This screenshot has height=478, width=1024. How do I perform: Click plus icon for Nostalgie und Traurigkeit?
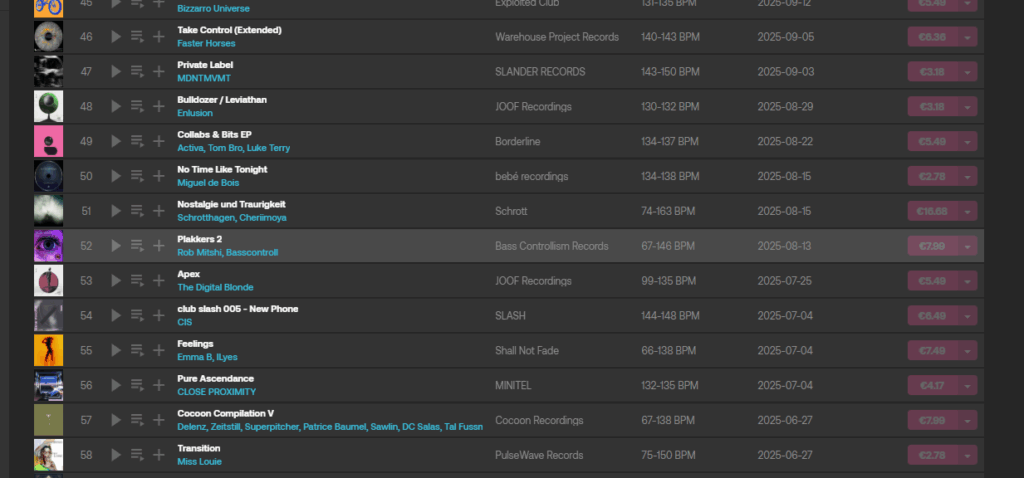tap(159, 211)
